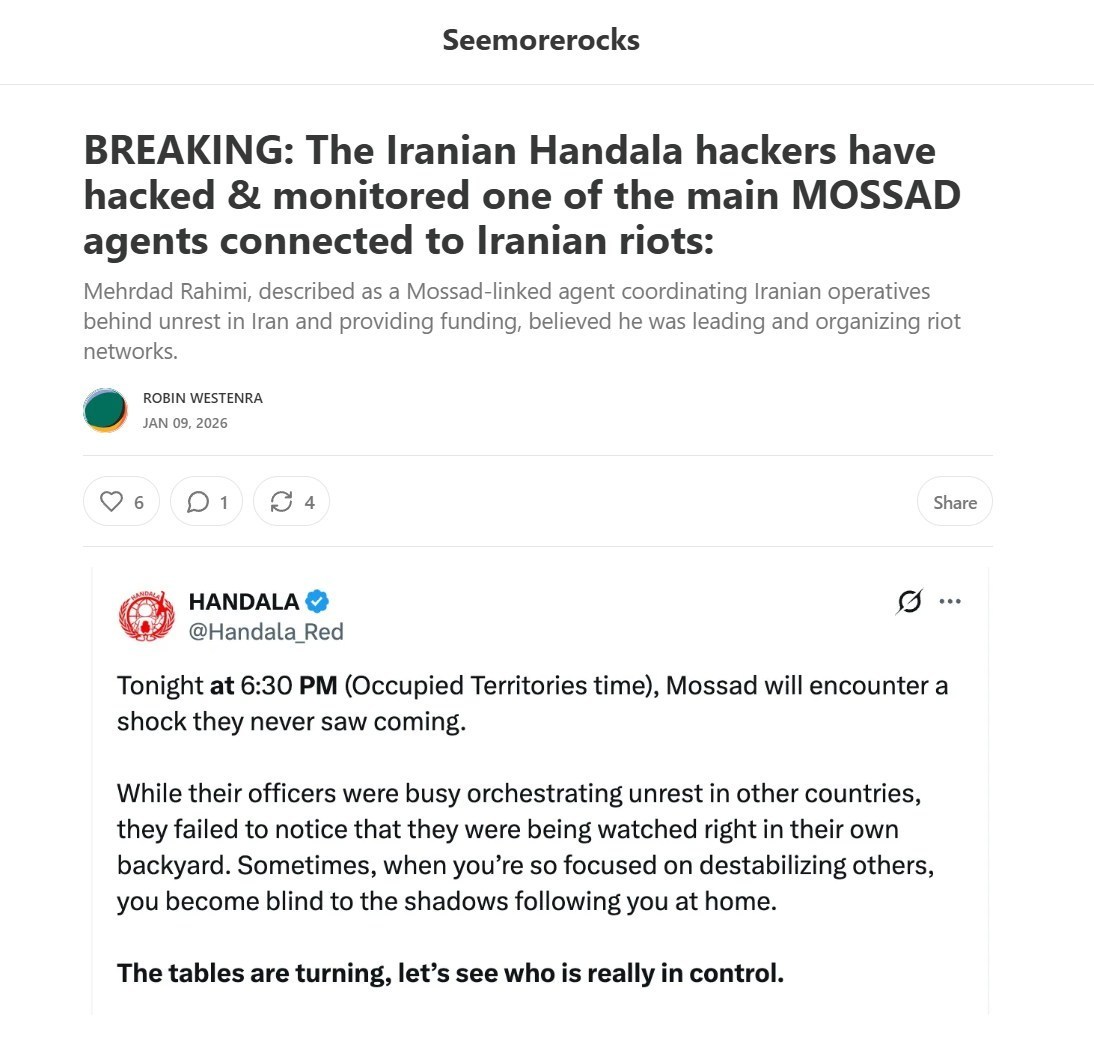
Task: Open Robin Westenra's round avatar
Action: tap(105, 410)
